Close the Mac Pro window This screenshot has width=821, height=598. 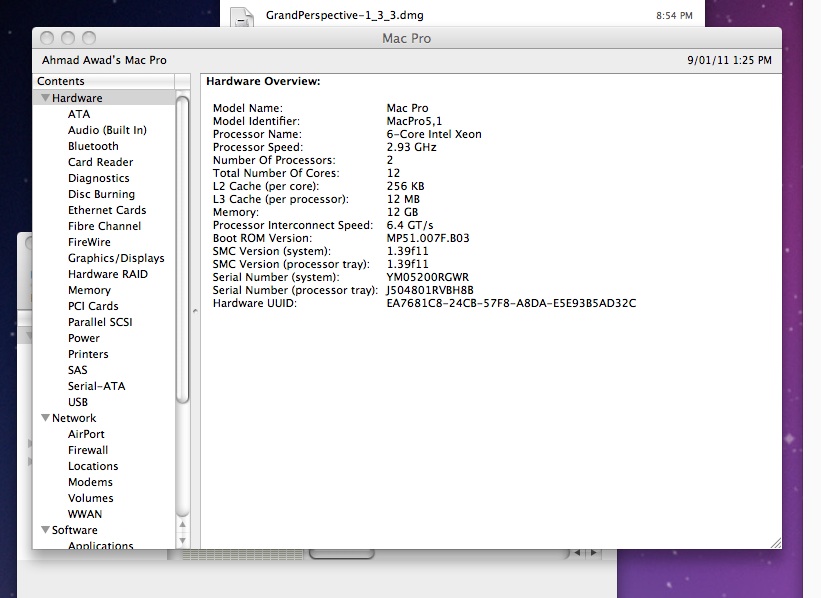point(47,38)
